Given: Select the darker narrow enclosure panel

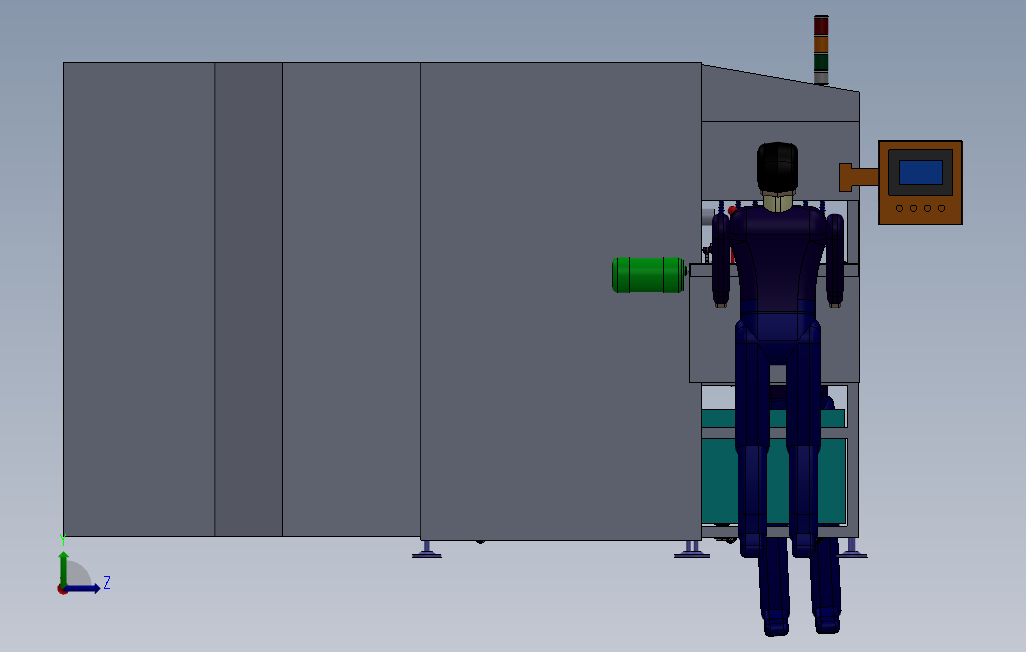Looking at the screenshot, I should point(249,299).
